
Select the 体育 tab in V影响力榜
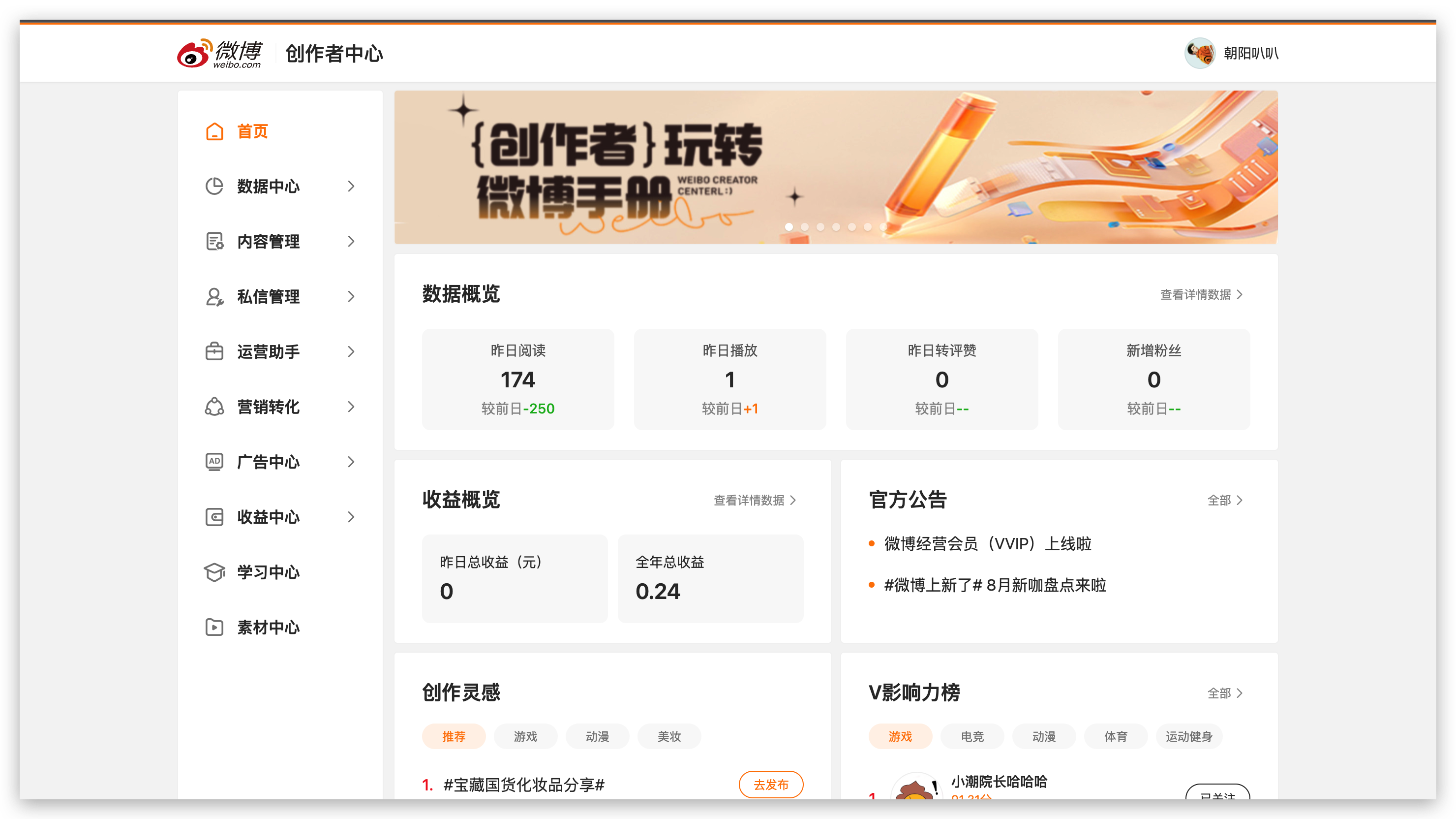(1115, 736)
